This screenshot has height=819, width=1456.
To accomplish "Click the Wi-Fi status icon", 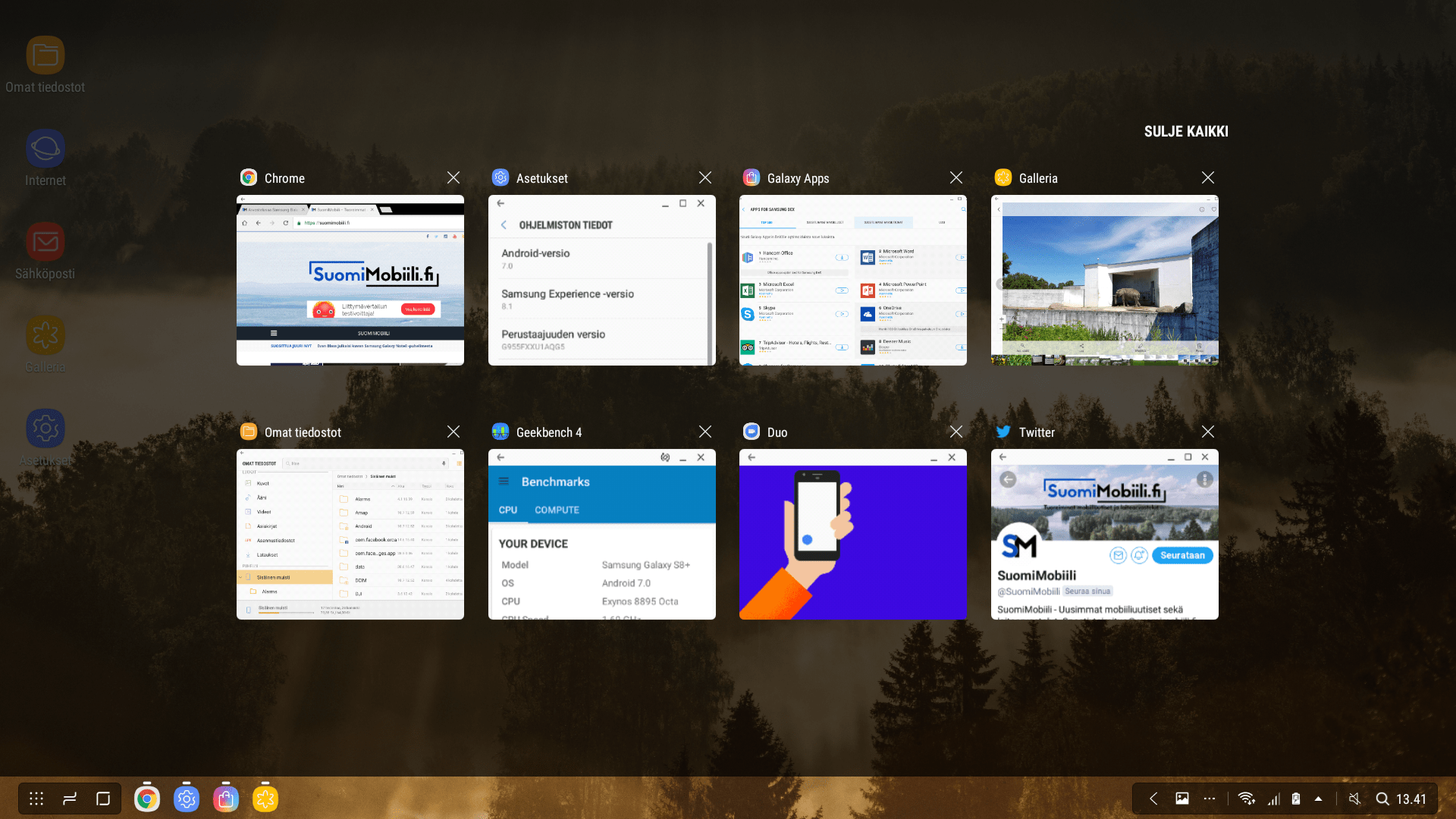I will 1246,799.
